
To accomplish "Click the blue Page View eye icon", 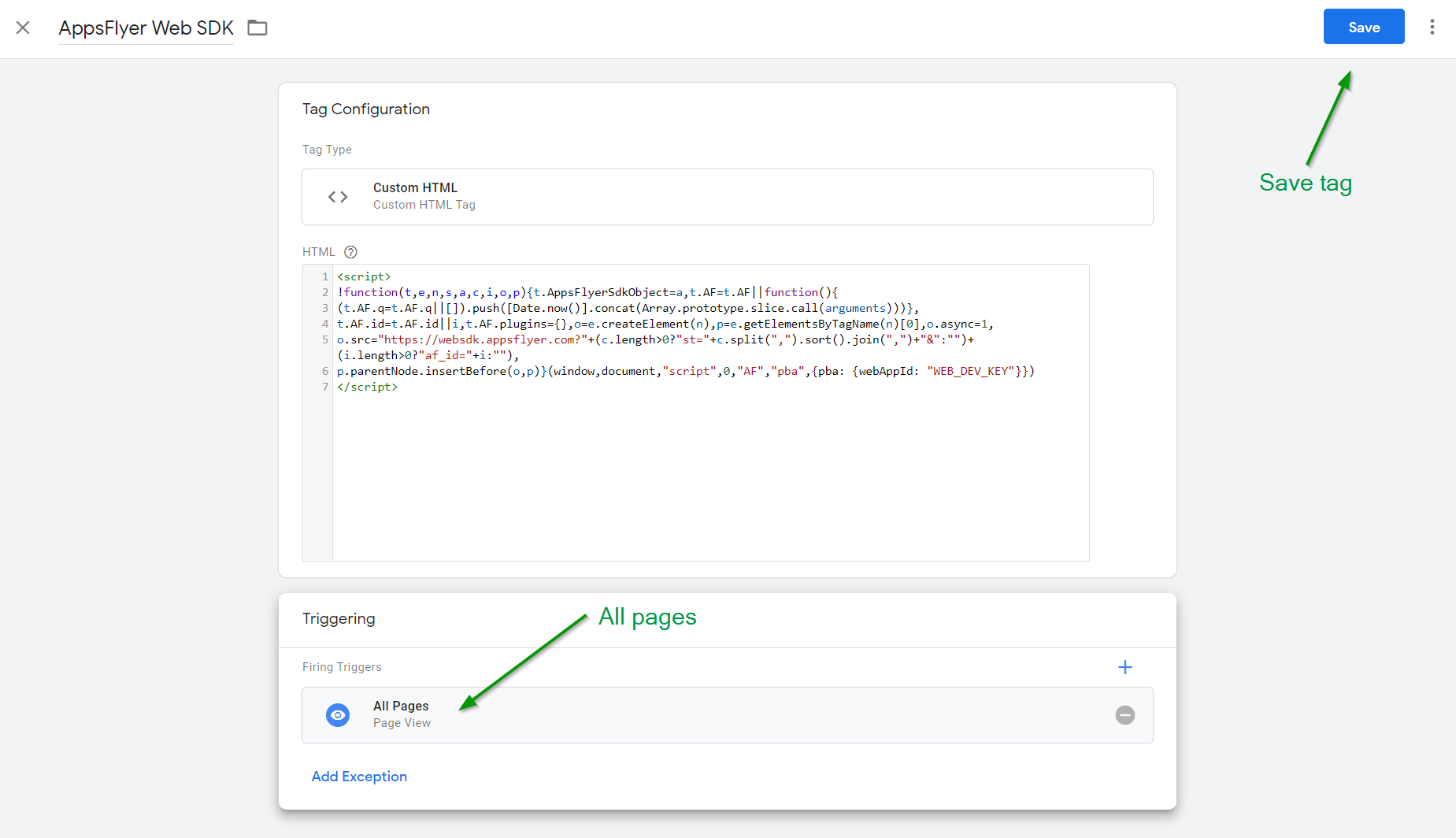I will (x=338, y=715).
